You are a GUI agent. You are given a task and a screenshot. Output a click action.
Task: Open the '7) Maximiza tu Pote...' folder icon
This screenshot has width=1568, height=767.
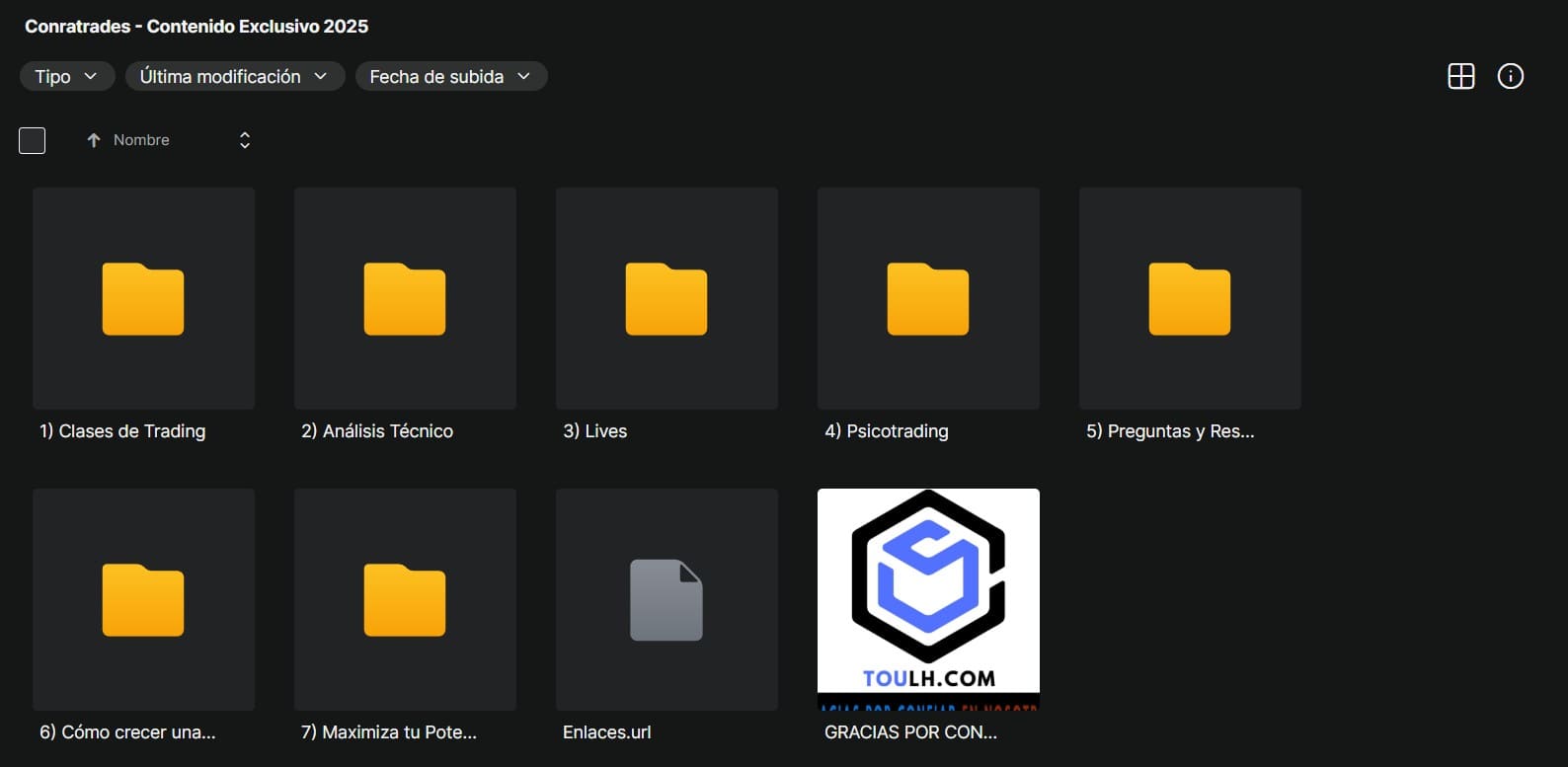tap(405, 600)
